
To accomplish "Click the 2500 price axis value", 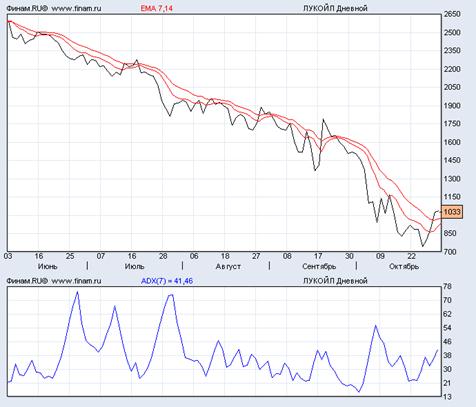I will 452,33.
